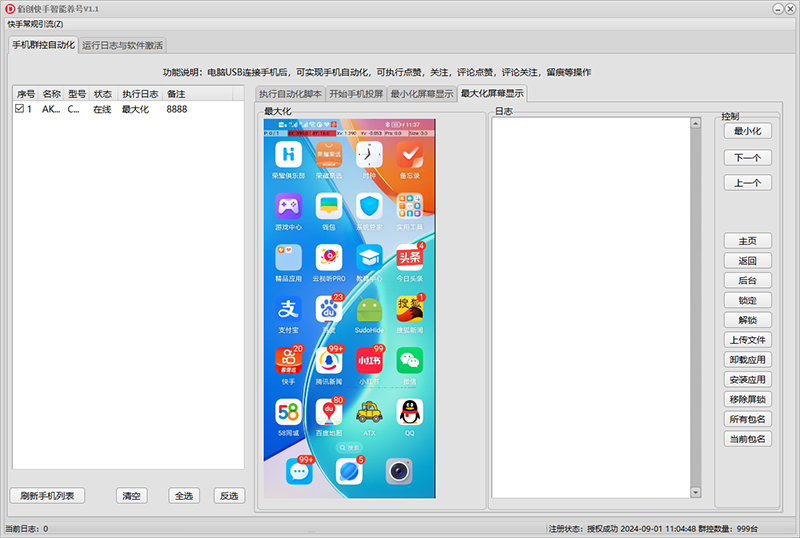Tap the phone home screen 搜索 pill
The width and height of the screenshot is (800, 538).
pyautogui.click(x=349, y=448)
